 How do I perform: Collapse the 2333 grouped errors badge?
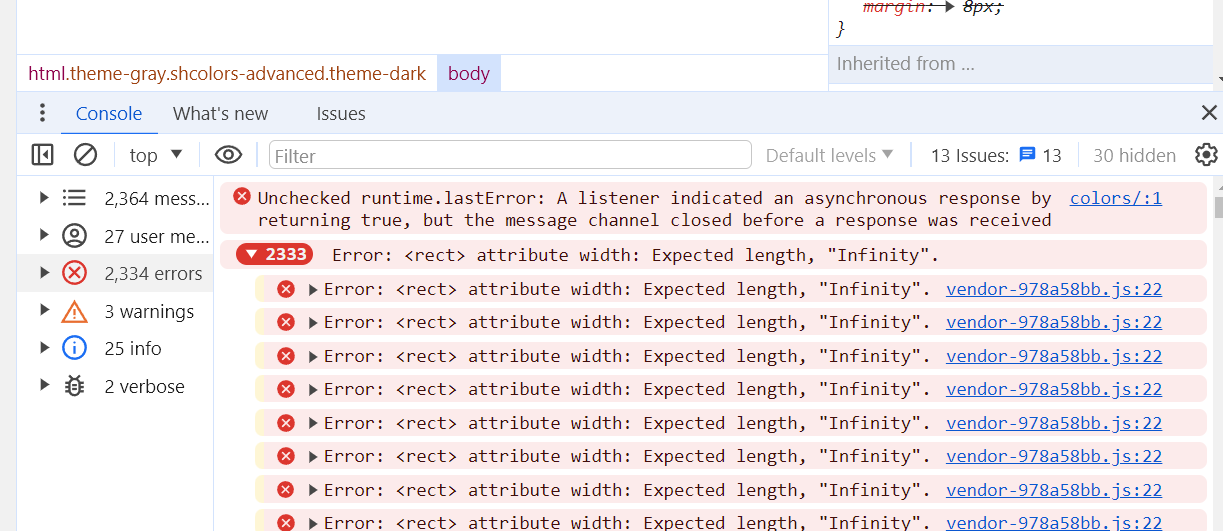(273, 255)
